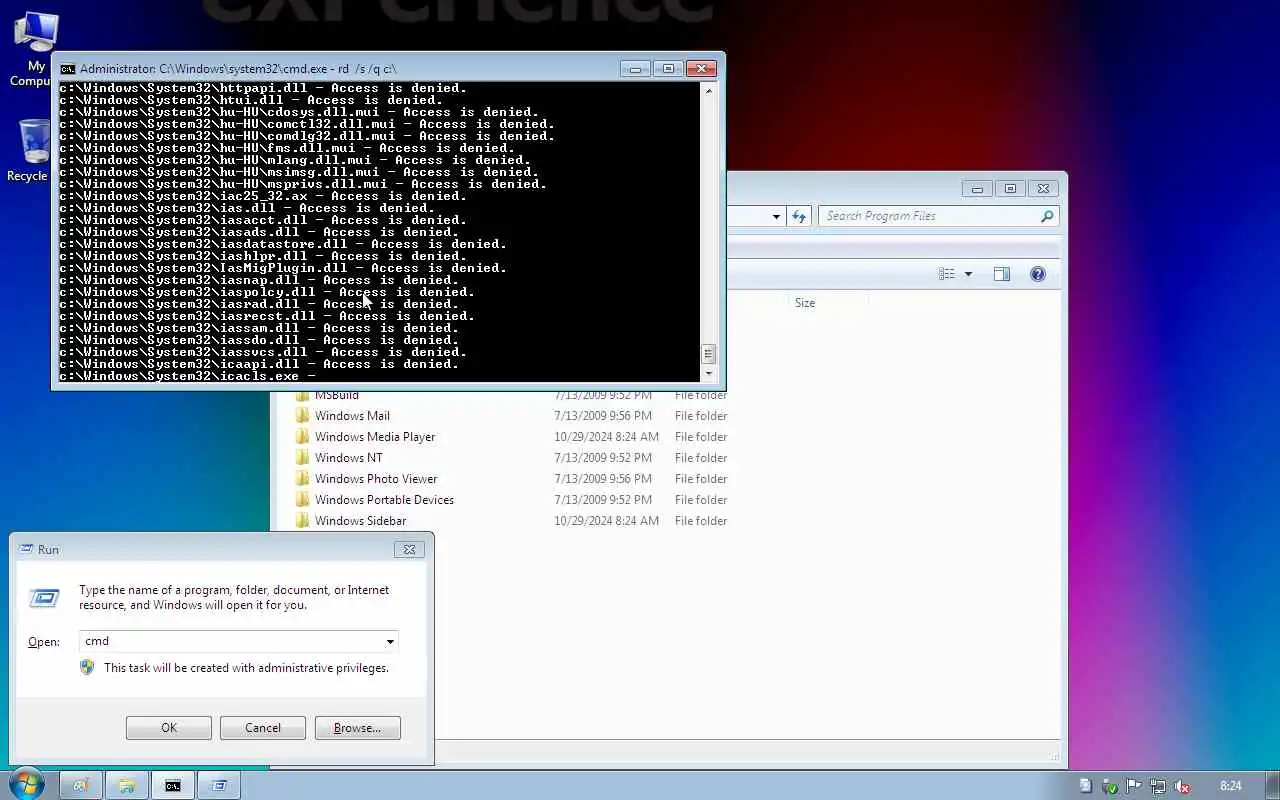Click Windows Mail date 7/13/2009 9:56 PM
The image size is (1280, 800).
(x=602, y=416)
